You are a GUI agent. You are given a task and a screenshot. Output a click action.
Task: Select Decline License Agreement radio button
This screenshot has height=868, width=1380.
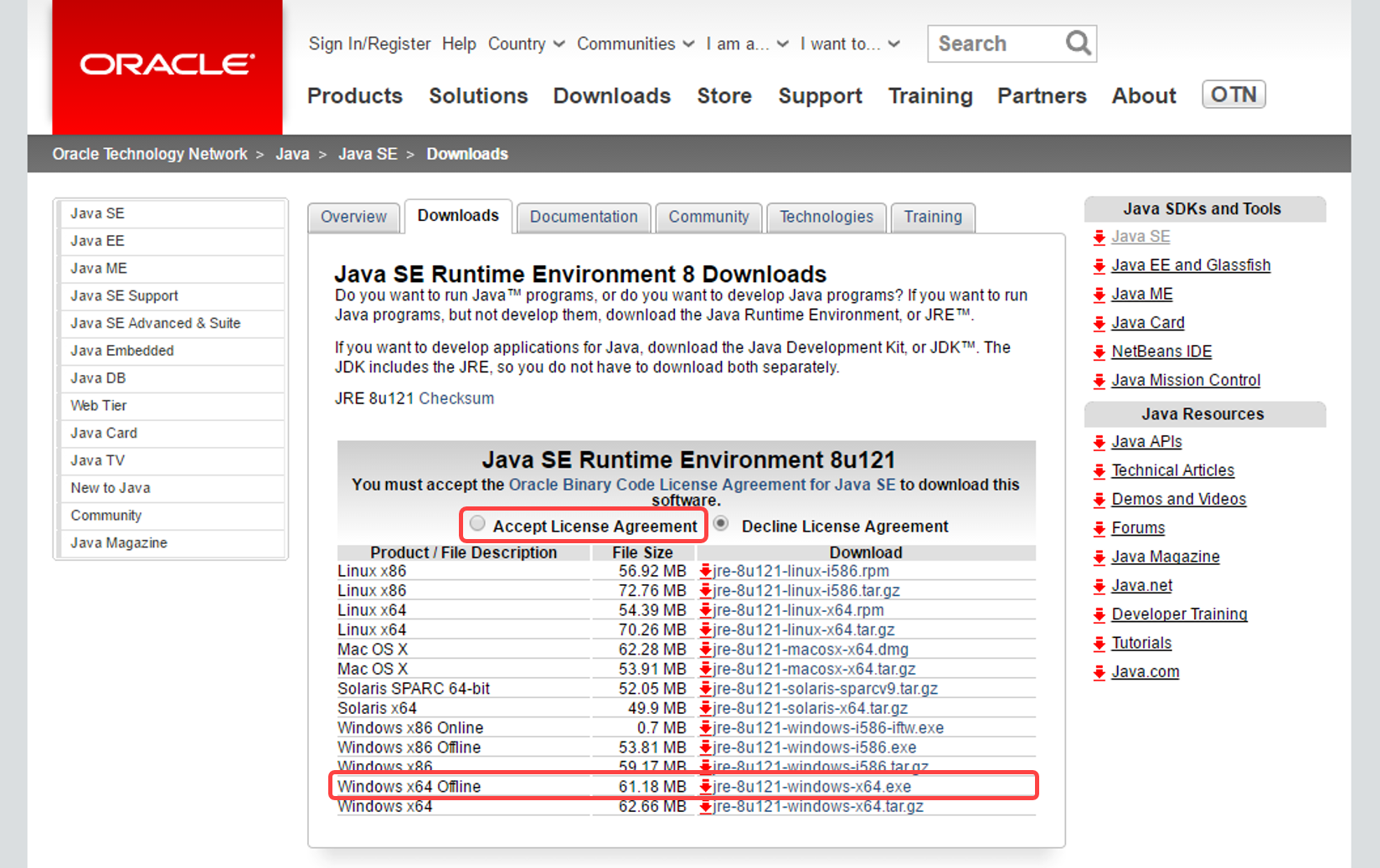coord(721,524)
